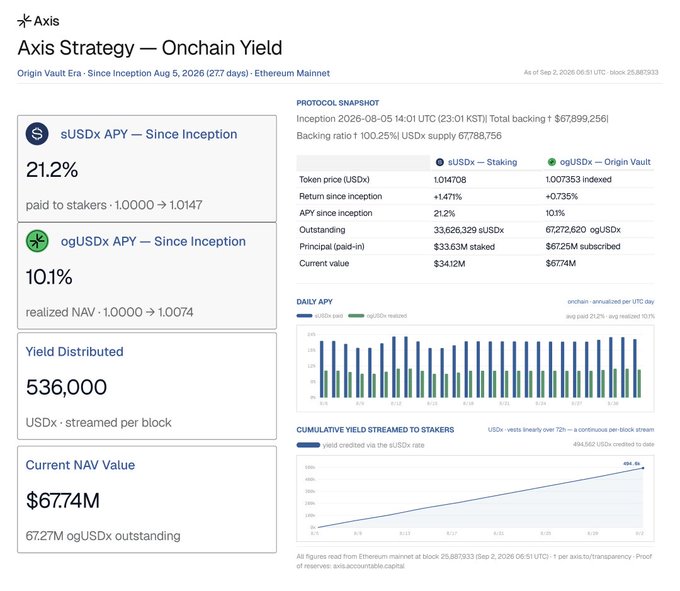
Task: Open the sUSDx APY — Since Inception heading
Action: click(x=149, y=134)
